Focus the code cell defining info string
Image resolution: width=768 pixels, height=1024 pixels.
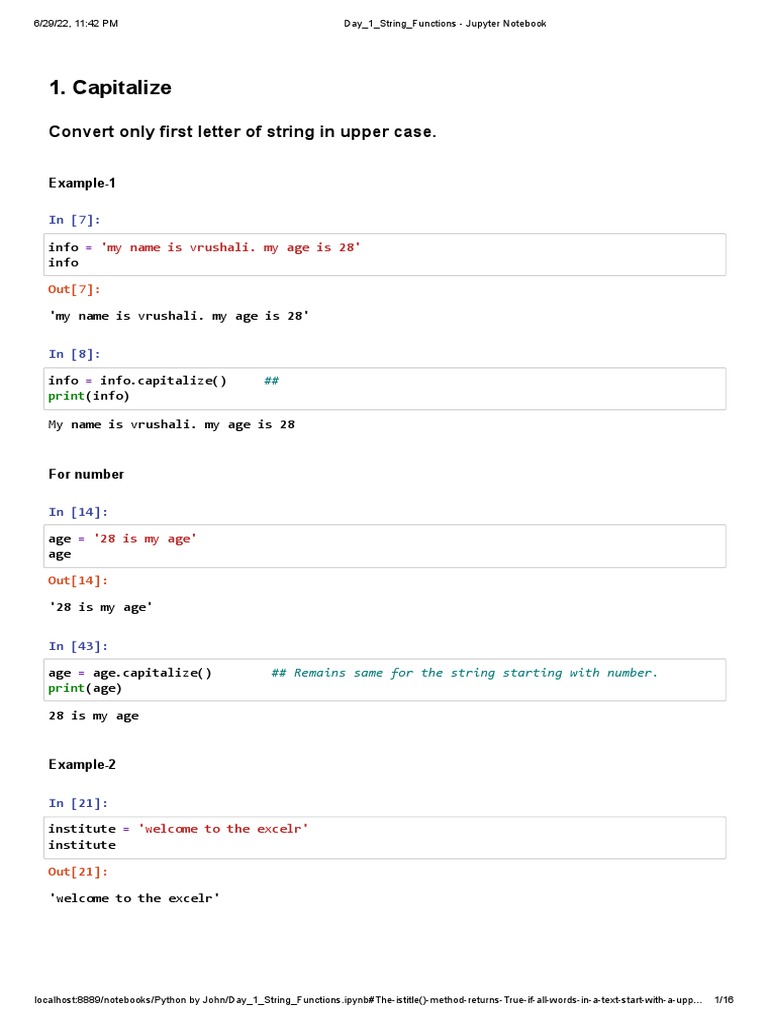point(386,255)
